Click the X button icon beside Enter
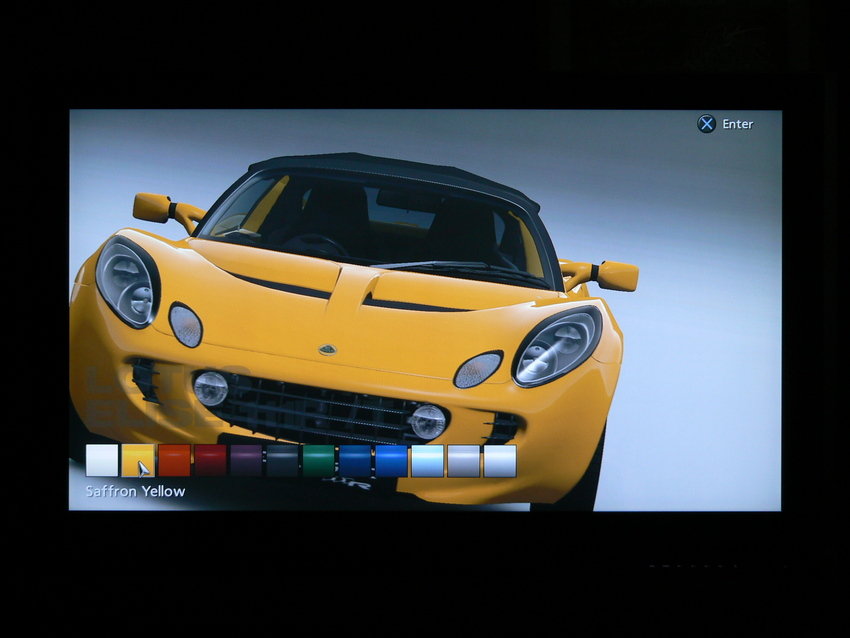Viewport: 850px width, 638px height. (x=706, y=124)
